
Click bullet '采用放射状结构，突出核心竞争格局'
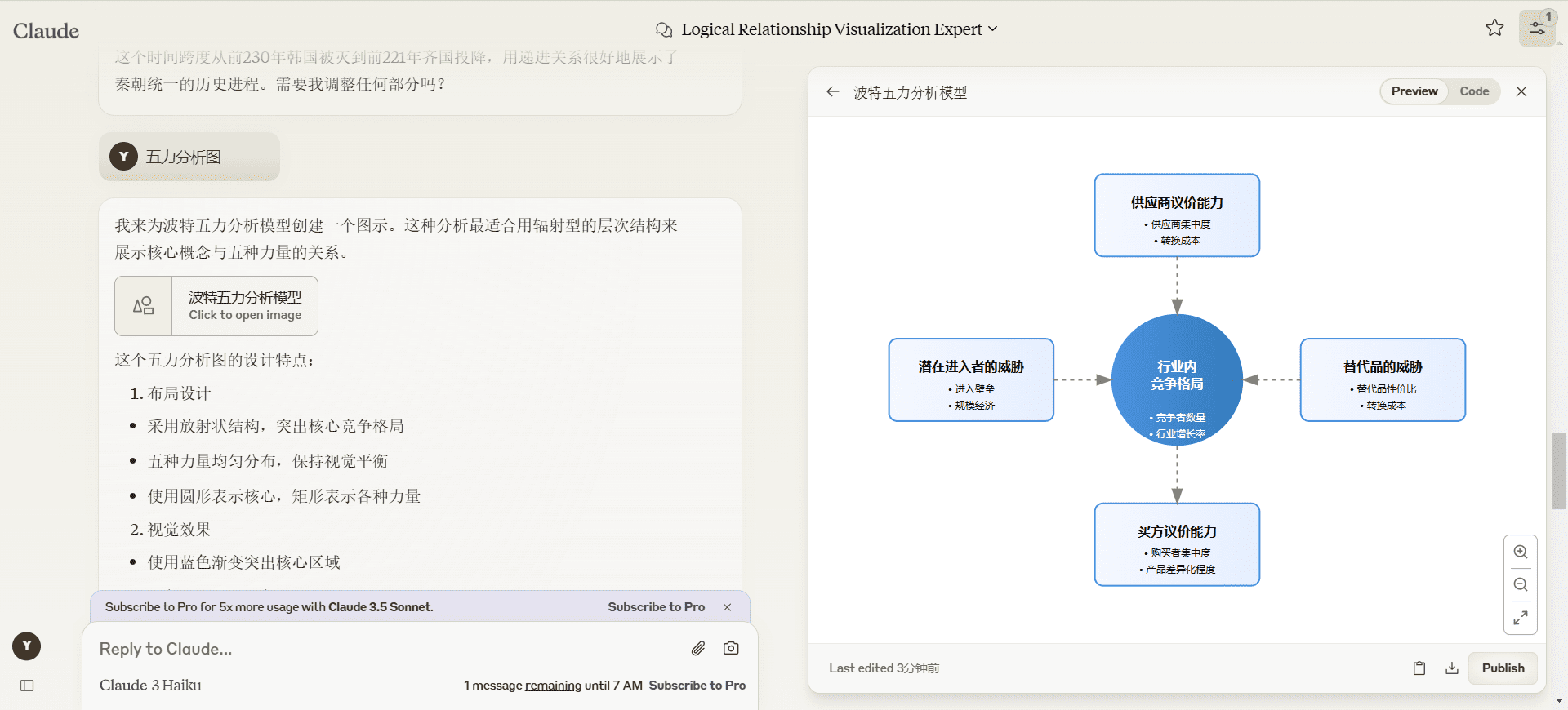click(276, 426)
